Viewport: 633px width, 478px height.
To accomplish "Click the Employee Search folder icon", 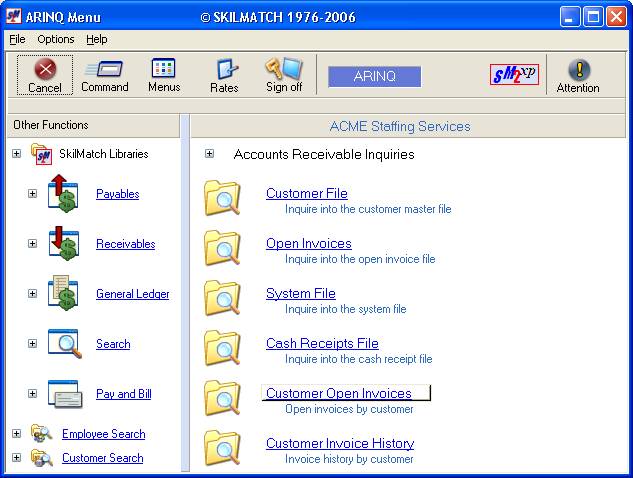I will (x=41, y=434).
